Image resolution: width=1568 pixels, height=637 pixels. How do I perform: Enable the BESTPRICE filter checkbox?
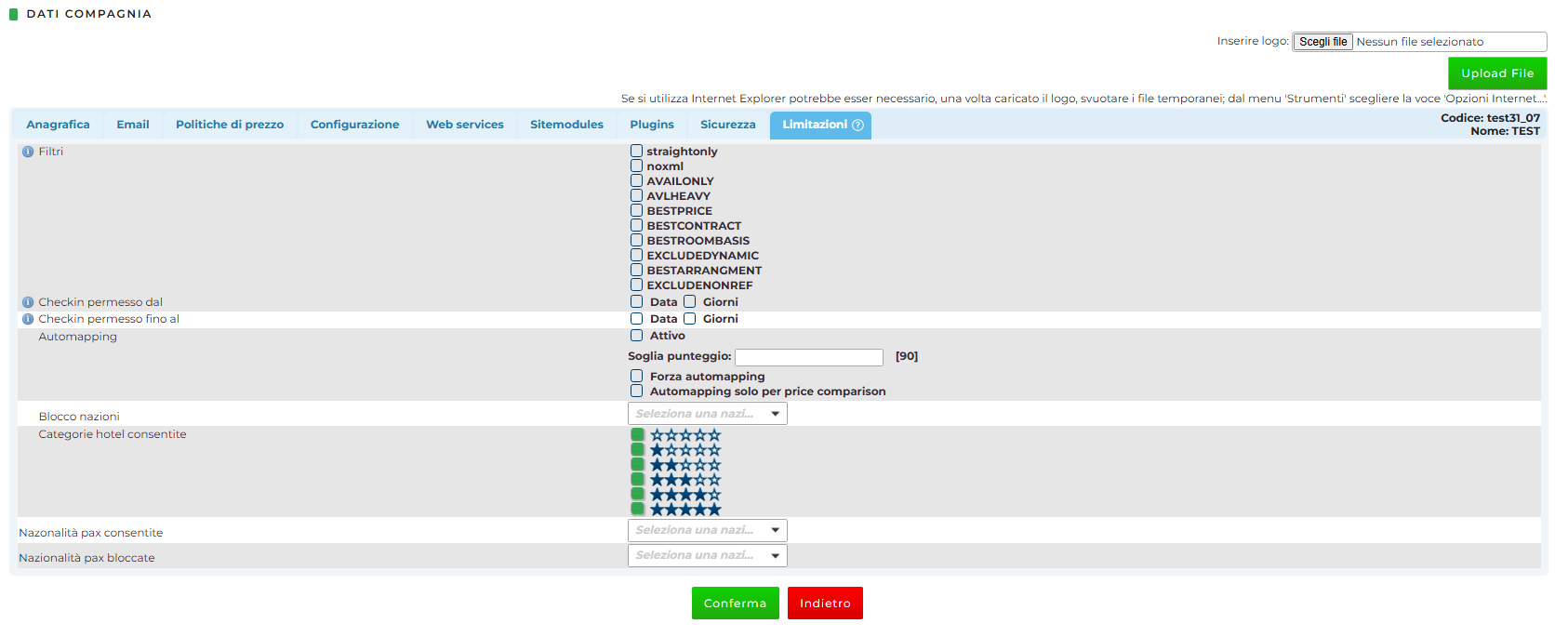[x=637, y=211]
